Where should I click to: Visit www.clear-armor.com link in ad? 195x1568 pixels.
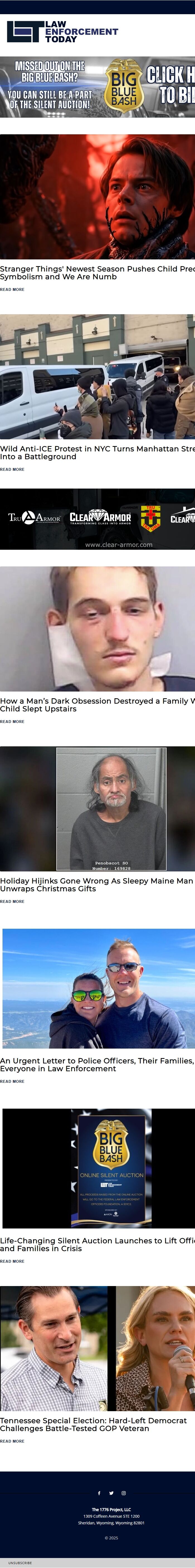point(119,545)
